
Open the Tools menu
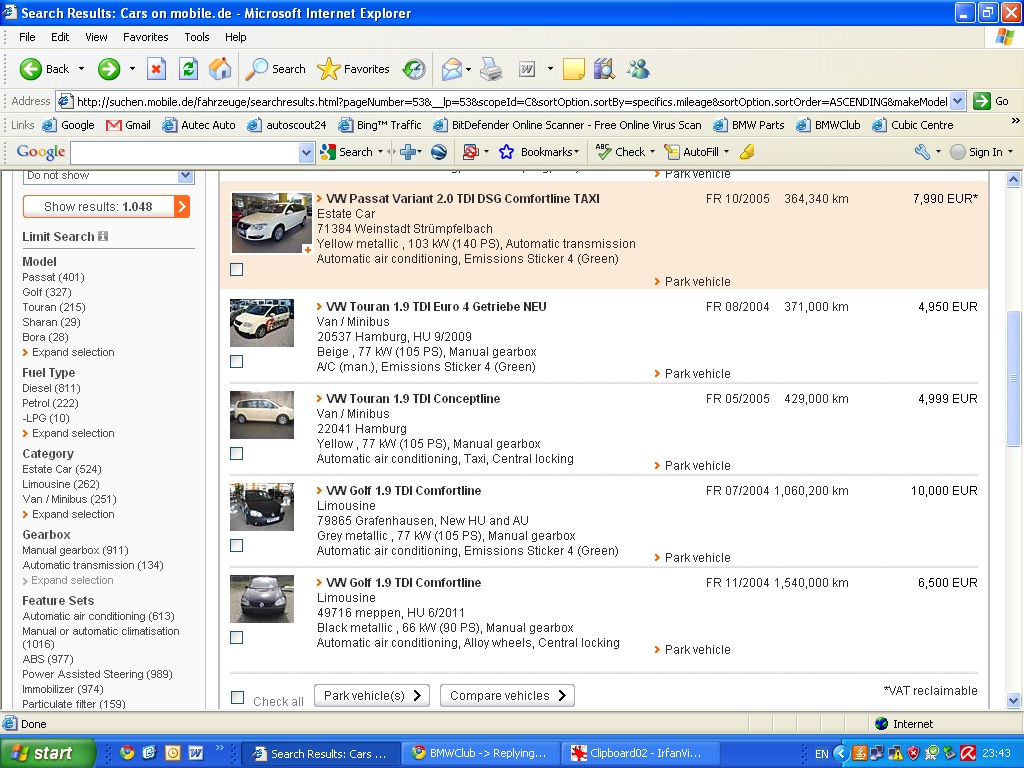pos(197,37)
